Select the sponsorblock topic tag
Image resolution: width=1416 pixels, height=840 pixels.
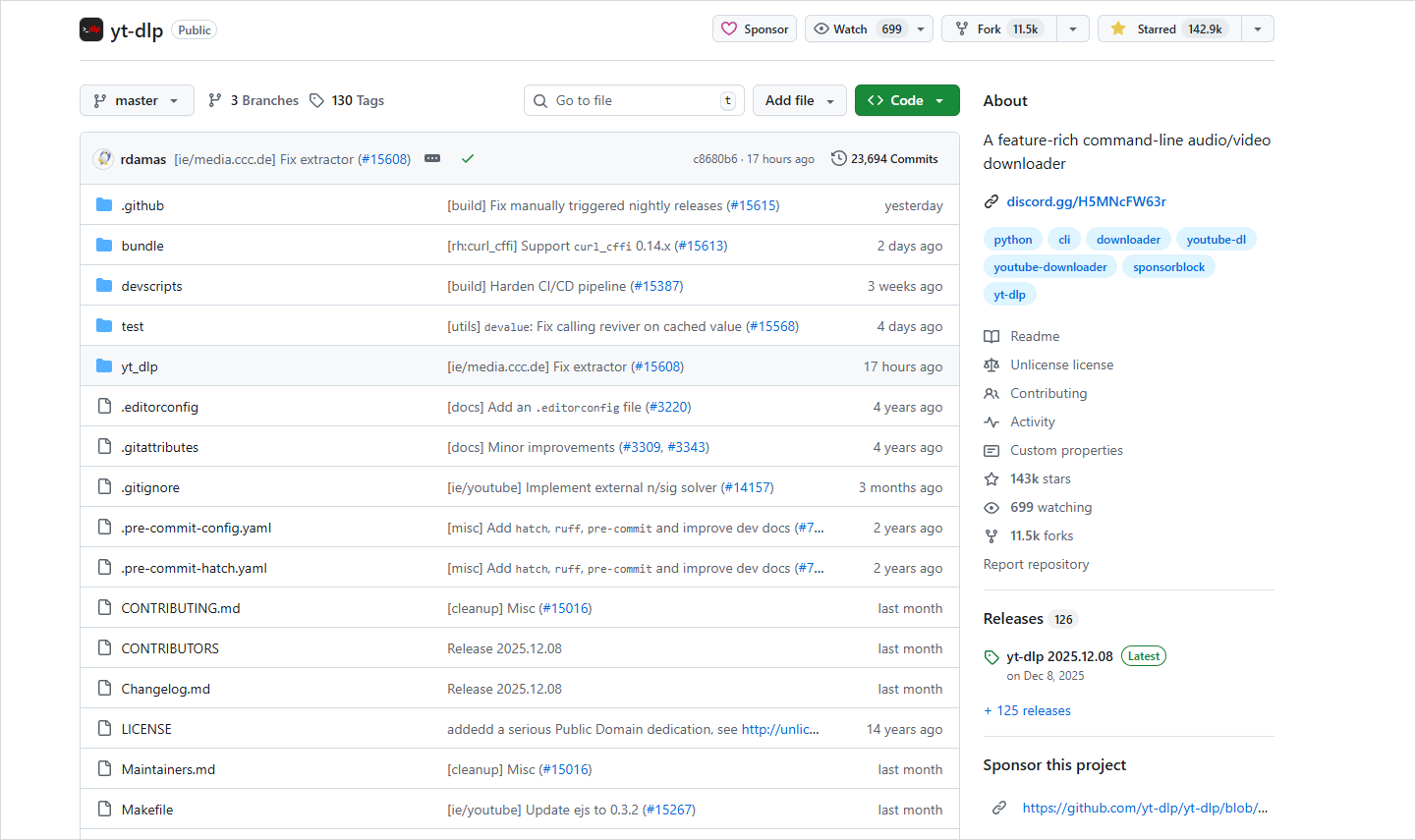[x=1168, y=267]
